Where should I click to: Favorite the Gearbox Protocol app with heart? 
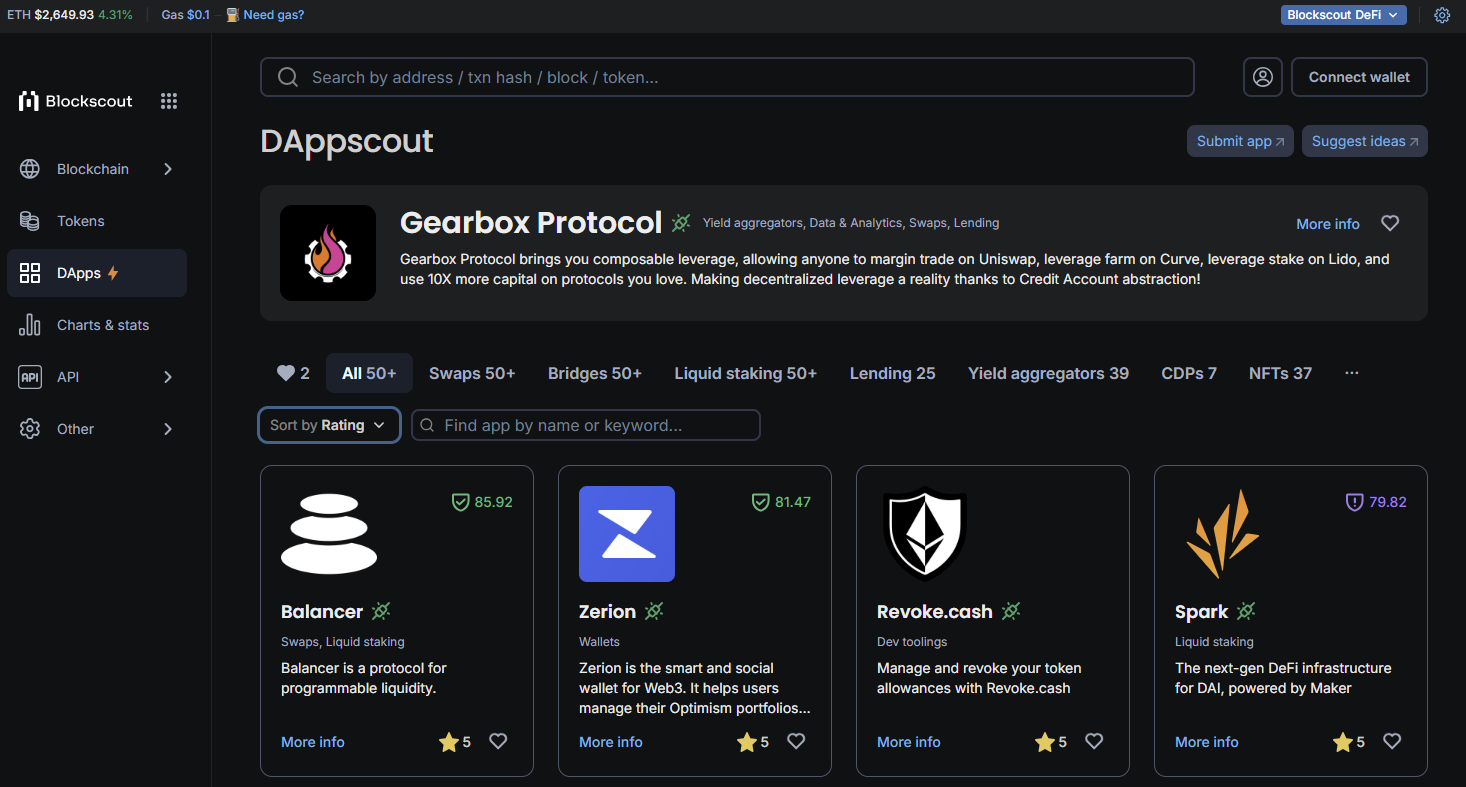1390,223
